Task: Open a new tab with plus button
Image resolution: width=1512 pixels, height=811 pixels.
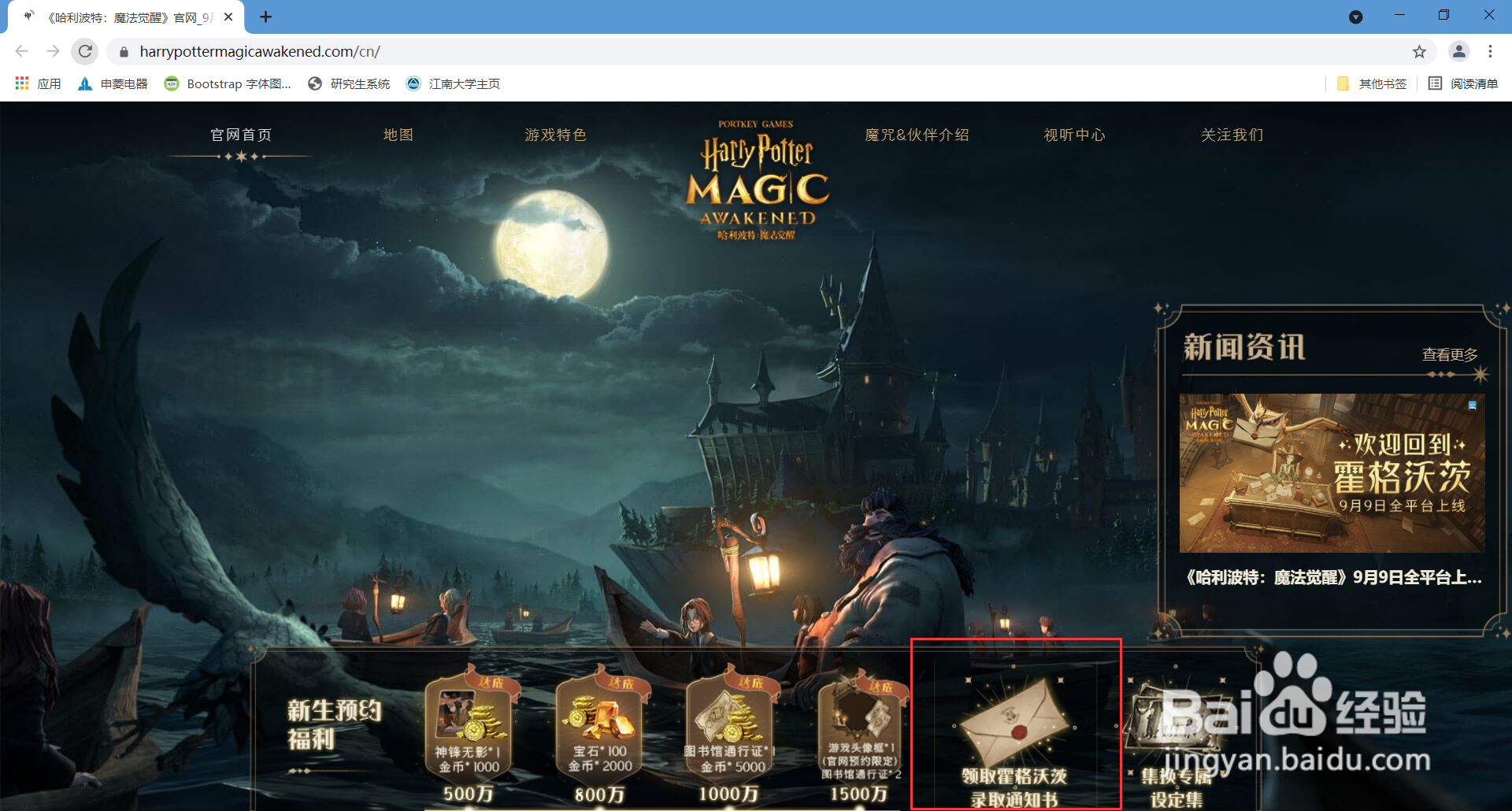Action: (x=266, y=17)
